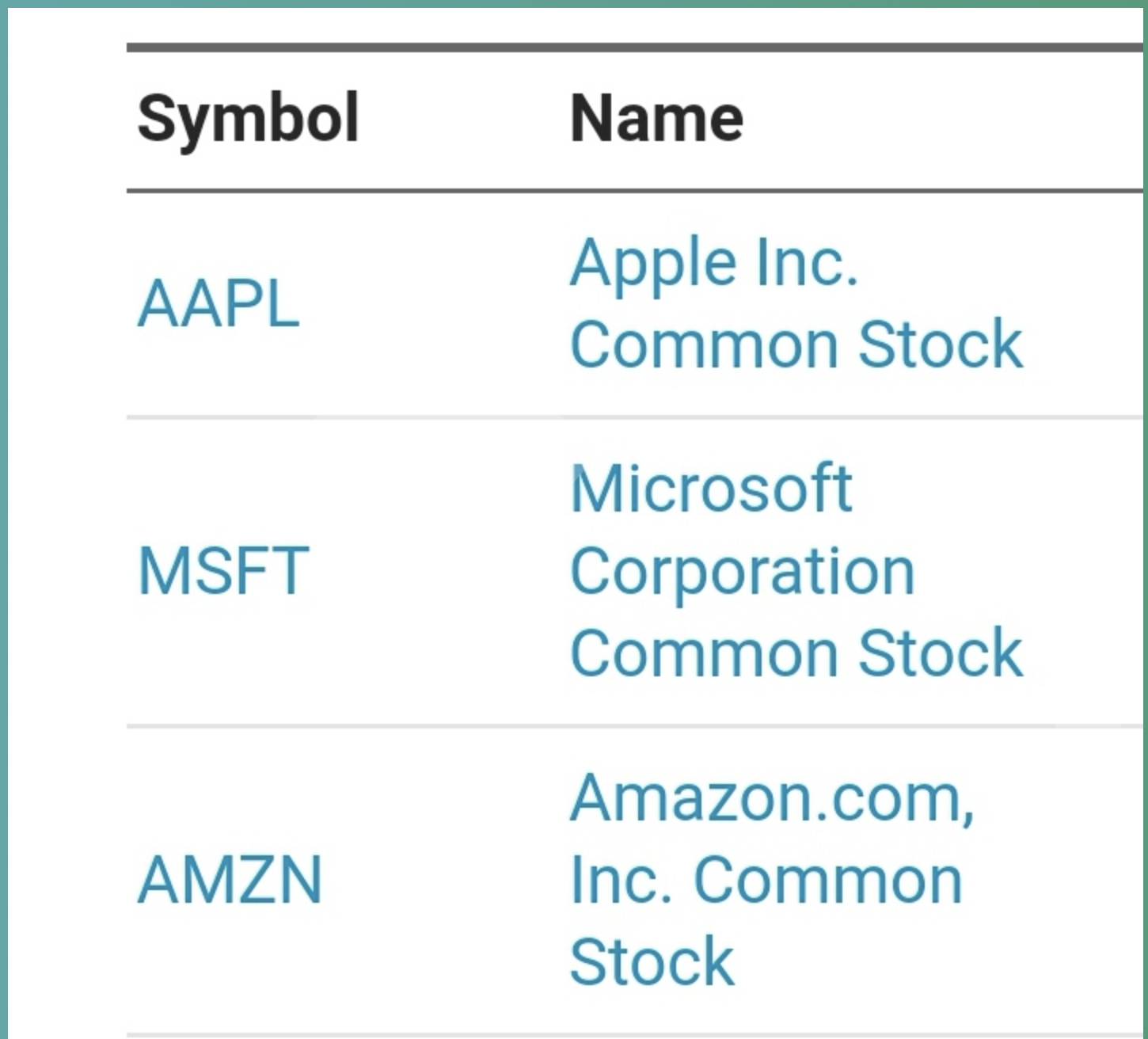Click 'Inc. Common' in the Amazon entry
The image size is (1148, 1039).
pyautogui.click(x=766, y=880)
